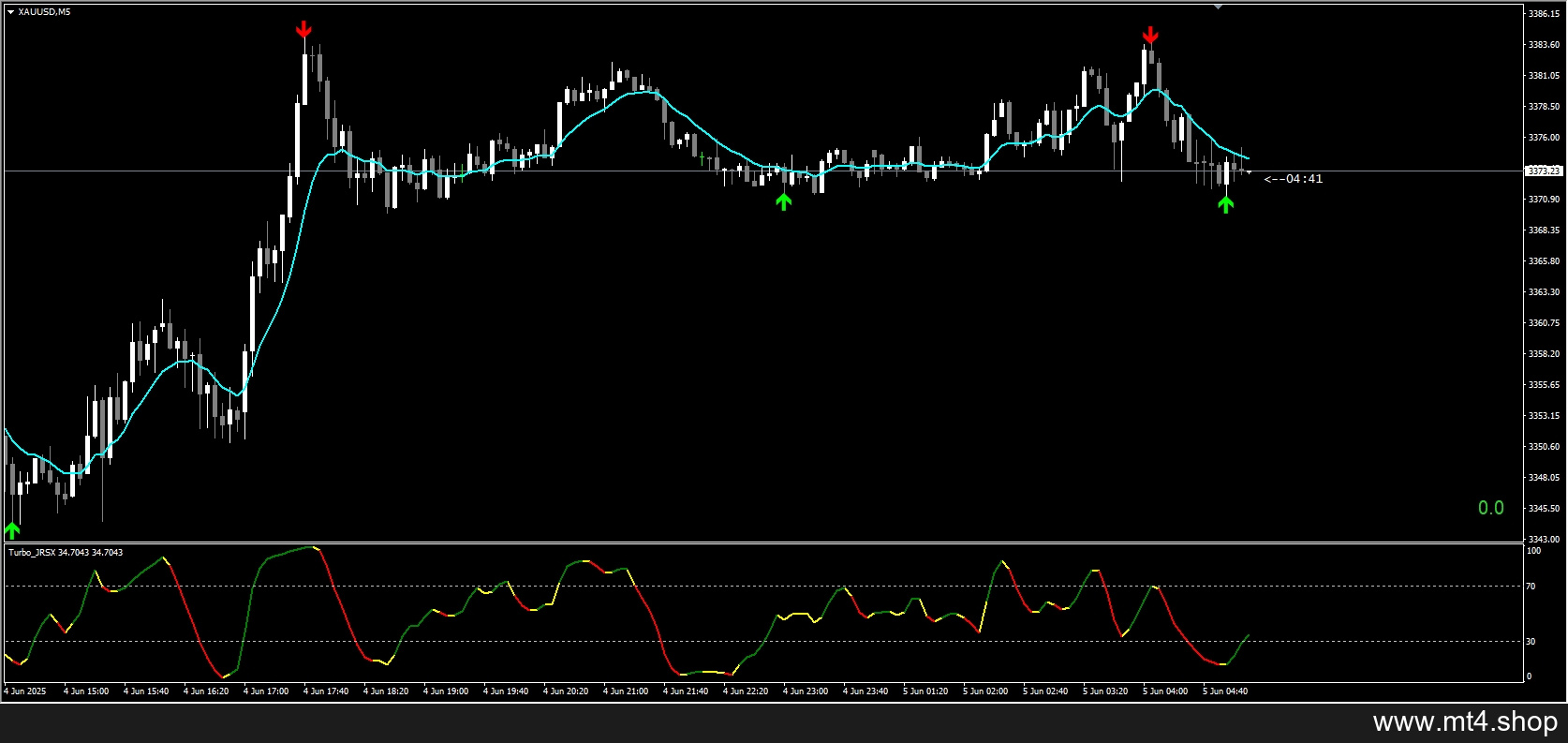Image resolution: width=1568 pixels, height=743 pixels.
Task: Click the 3348.05 price scale label
Action: coord(1544,478)
